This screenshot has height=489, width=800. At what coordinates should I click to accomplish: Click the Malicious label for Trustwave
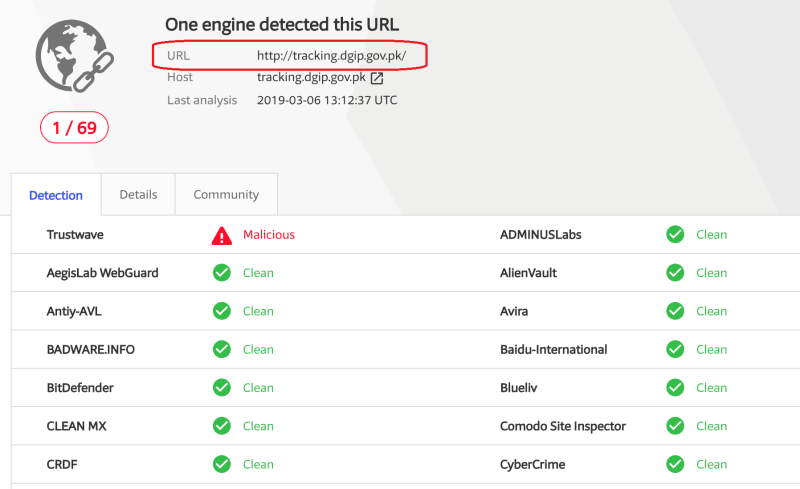[269, 235]
